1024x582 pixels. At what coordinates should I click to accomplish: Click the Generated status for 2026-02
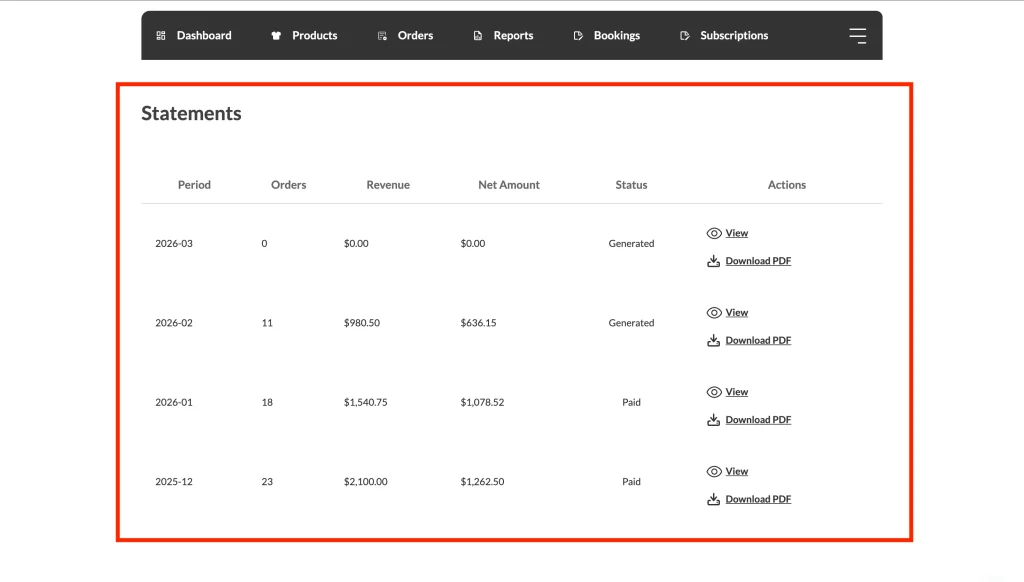tap(632, 323)
